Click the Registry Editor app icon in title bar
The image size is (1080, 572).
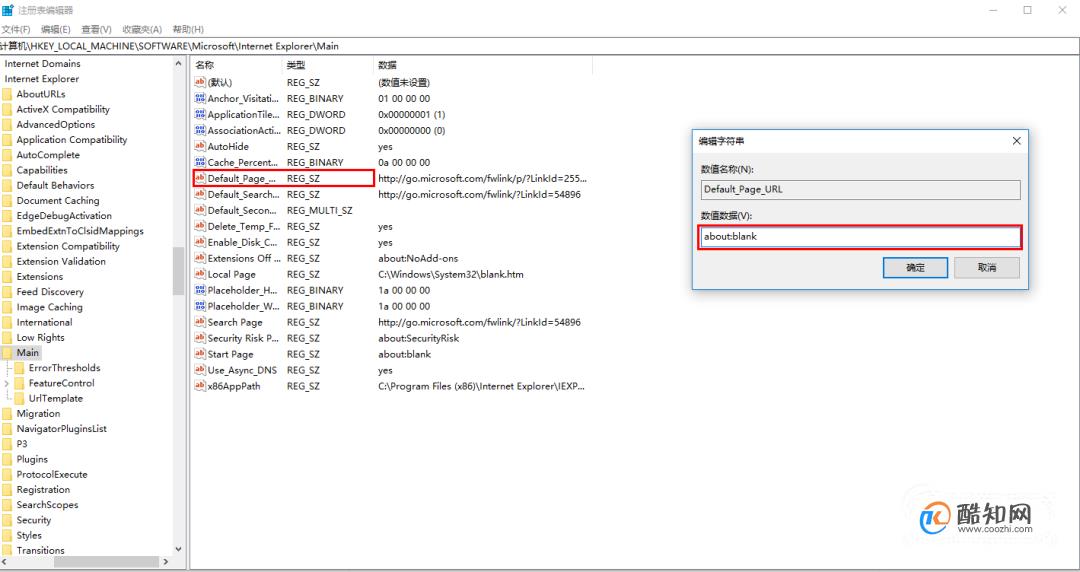point(8,10)
